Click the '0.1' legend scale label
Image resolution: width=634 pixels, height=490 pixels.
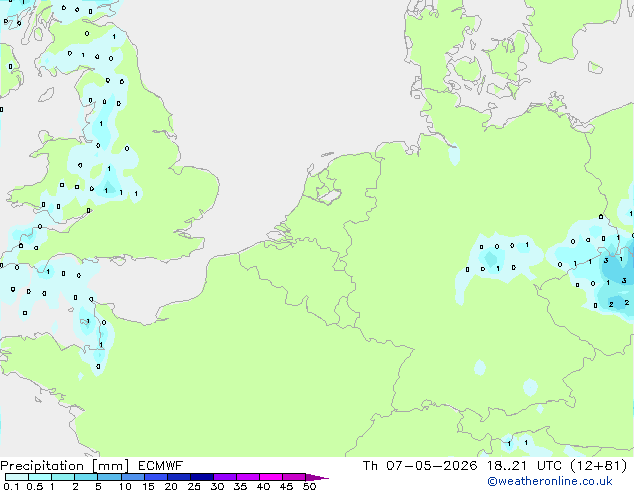pyautogui.click(x=11, y=486)
